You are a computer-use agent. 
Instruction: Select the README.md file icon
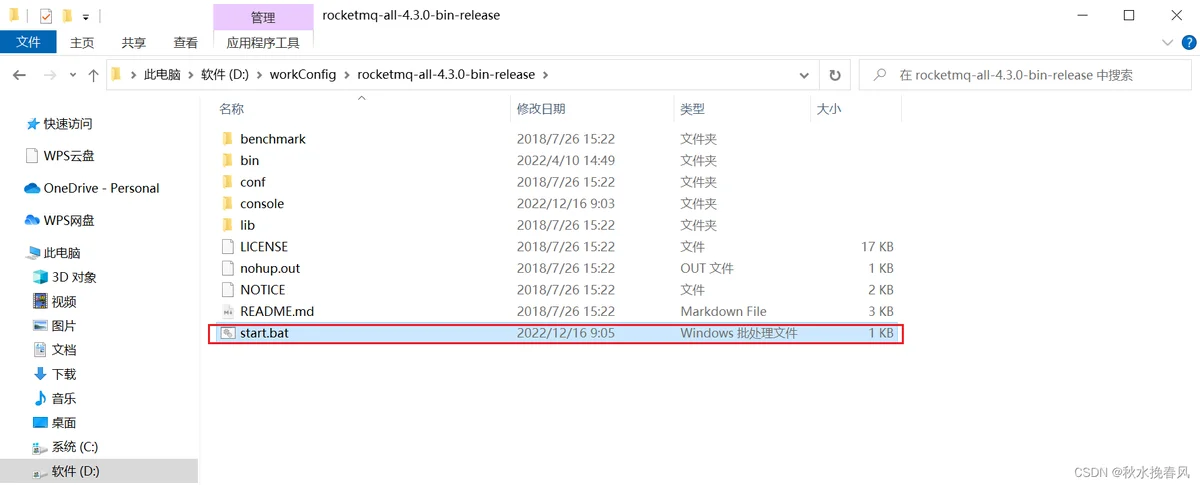[x=227, y=311]
